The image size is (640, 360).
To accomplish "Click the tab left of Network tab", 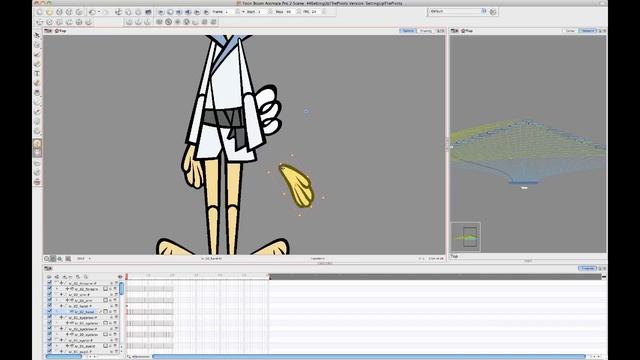I will tap(570, 31).
